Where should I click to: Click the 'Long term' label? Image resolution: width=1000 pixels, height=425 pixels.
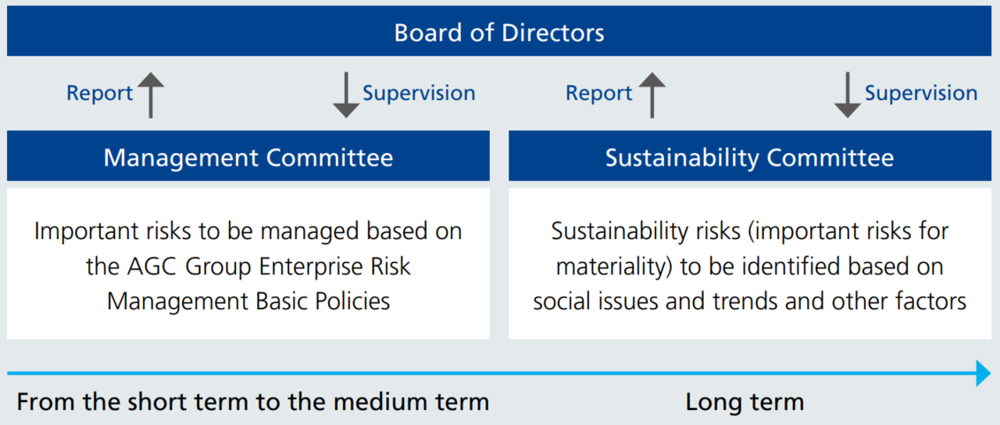pyautogui.click(x=745, y=403)
